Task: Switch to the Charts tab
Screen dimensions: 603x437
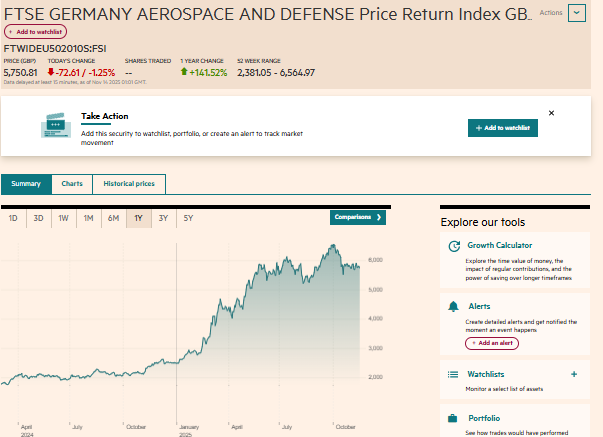Action: [72, 184]
